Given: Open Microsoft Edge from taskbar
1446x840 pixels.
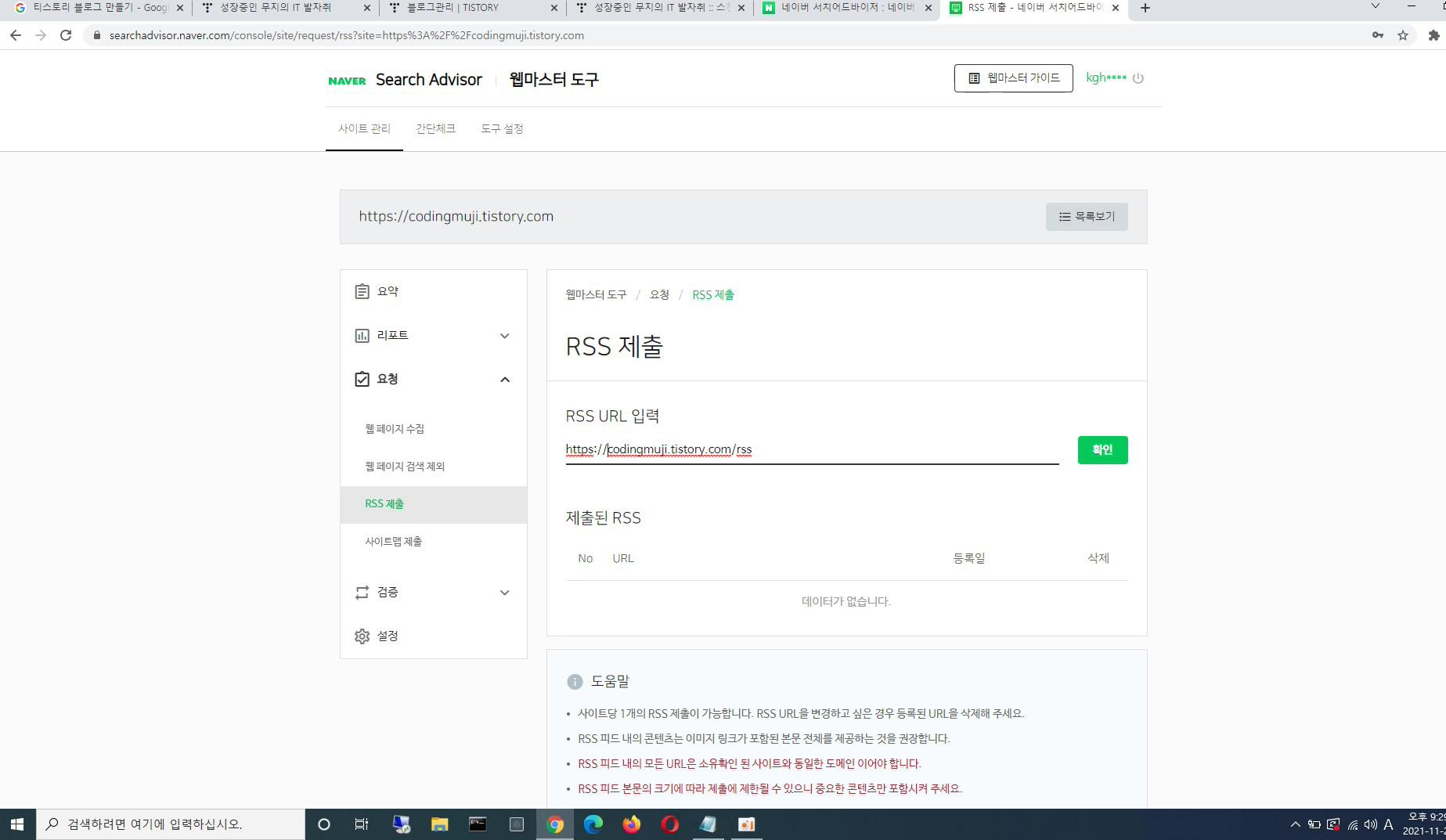Looking at the screenshot, I should [593, 824].
